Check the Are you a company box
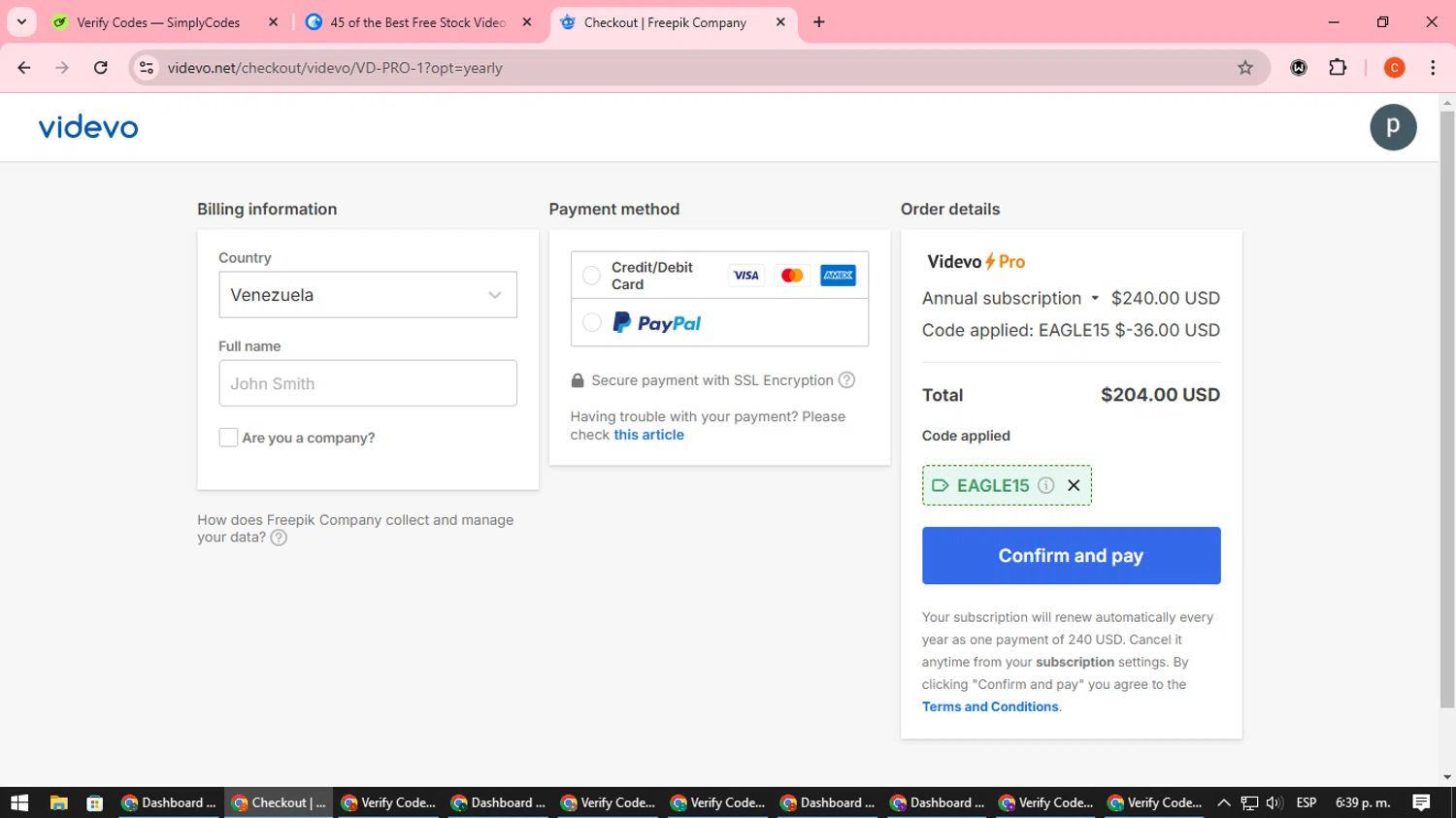1456x818 pixels. (x=228, y=438)
